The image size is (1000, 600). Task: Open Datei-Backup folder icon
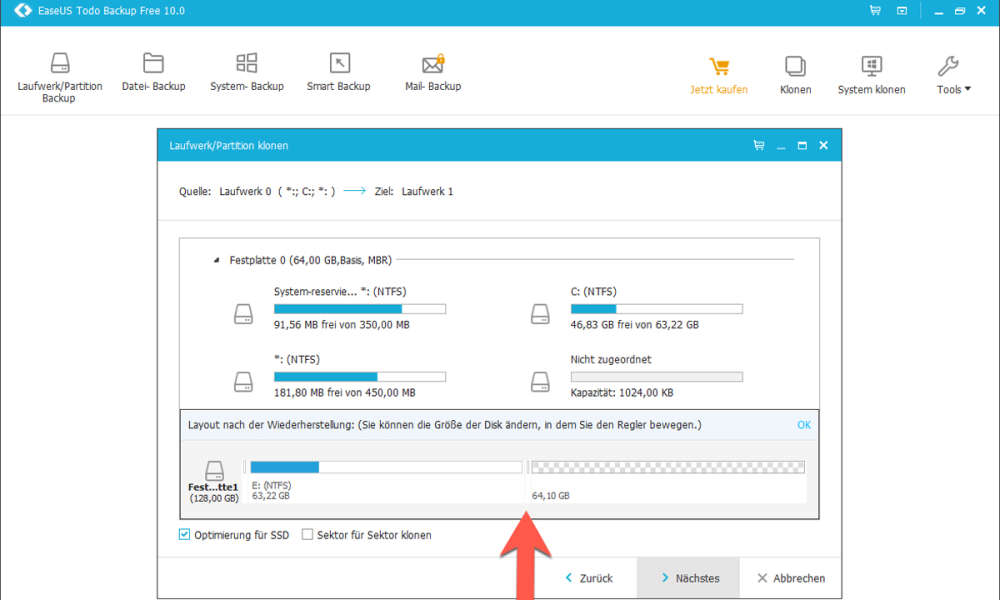pyautogui.click(x=153, y=63)
